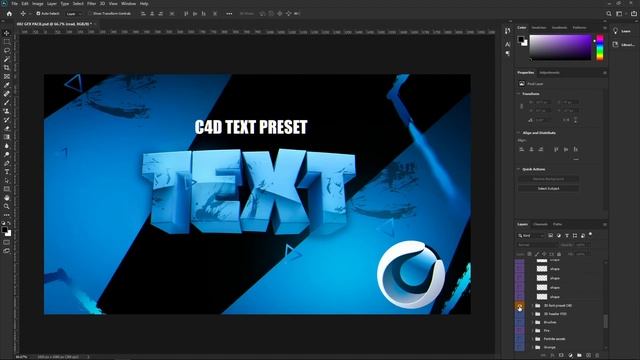This screenshot has width=640, height=360.
Task: Expand the 3D Text preset C4D group
Action: pyautogui.click(x=532, y=306)
